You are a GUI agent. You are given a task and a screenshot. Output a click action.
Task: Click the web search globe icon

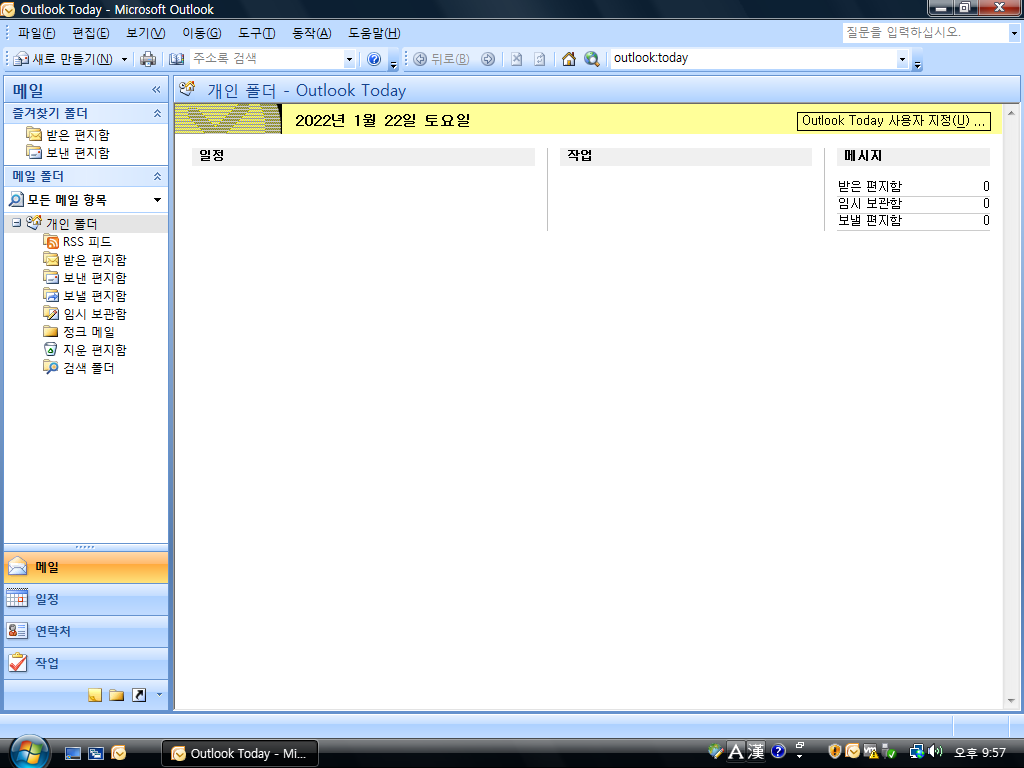(x=592, y=59)
